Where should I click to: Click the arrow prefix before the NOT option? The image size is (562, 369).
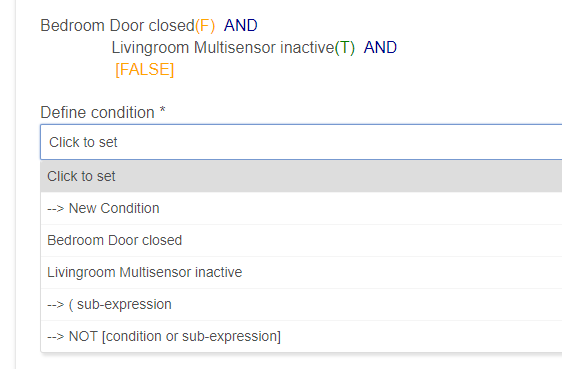tap(56, 337)
